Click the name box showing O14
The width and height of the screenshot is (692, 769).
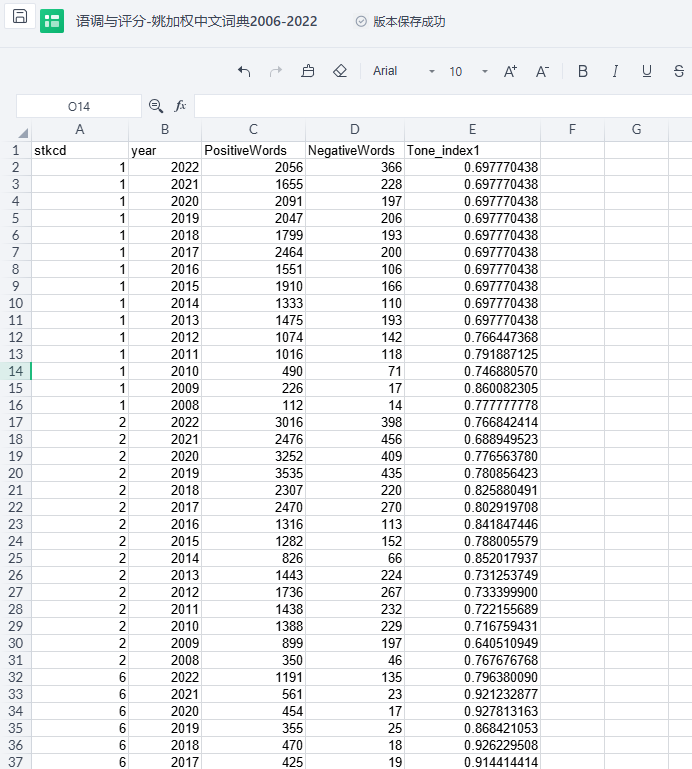click(x=79, y=106)
